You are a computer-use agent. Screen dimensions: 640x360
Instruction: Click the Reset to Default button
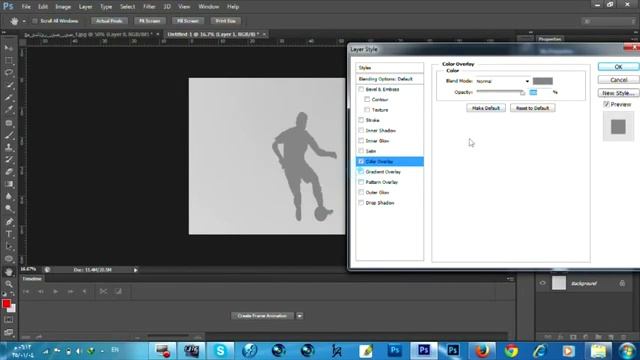coord(532,108)
